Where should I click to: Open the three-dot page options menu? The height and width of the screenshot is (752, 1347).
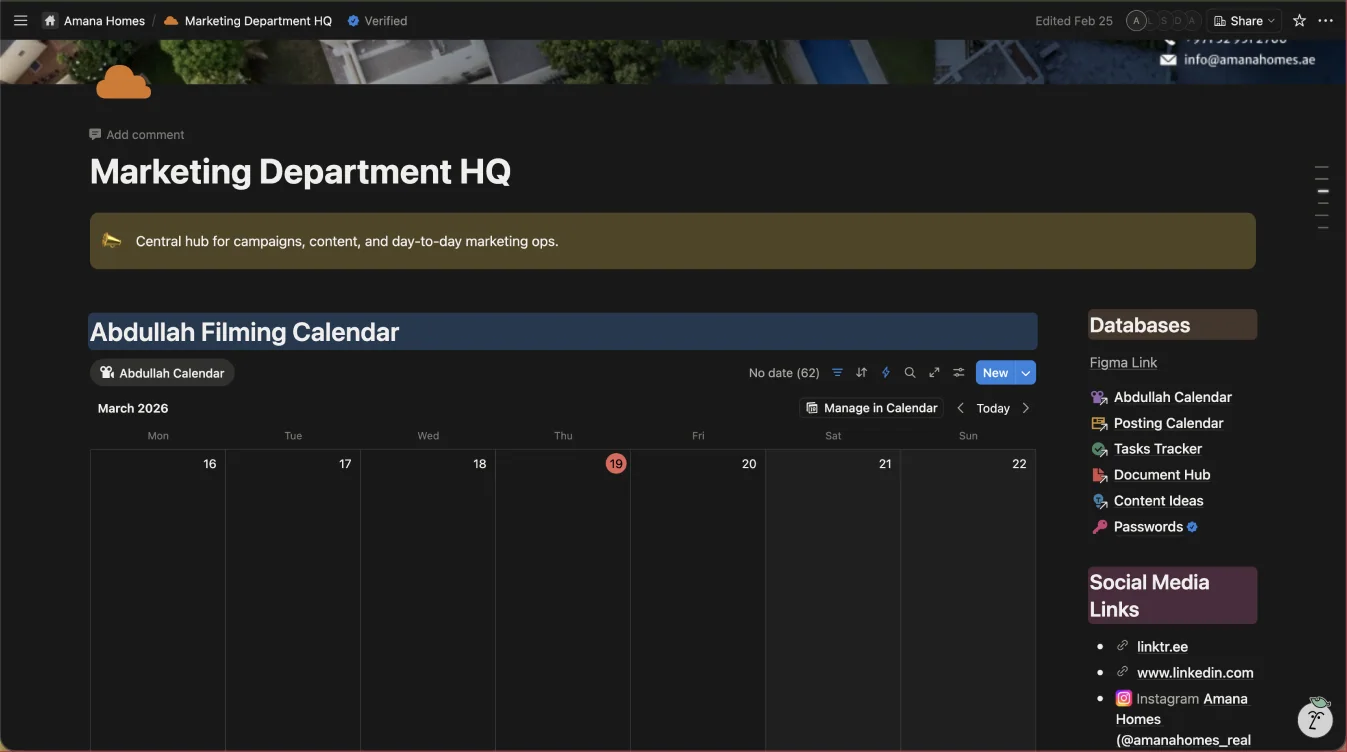pyautogui.click(x=1326, y=20)
